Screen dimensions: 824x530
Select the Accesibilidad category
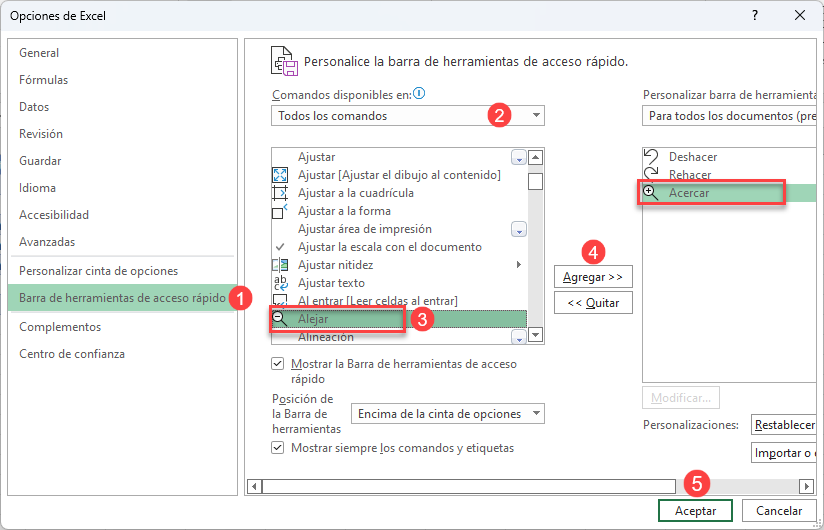point(122,215)
